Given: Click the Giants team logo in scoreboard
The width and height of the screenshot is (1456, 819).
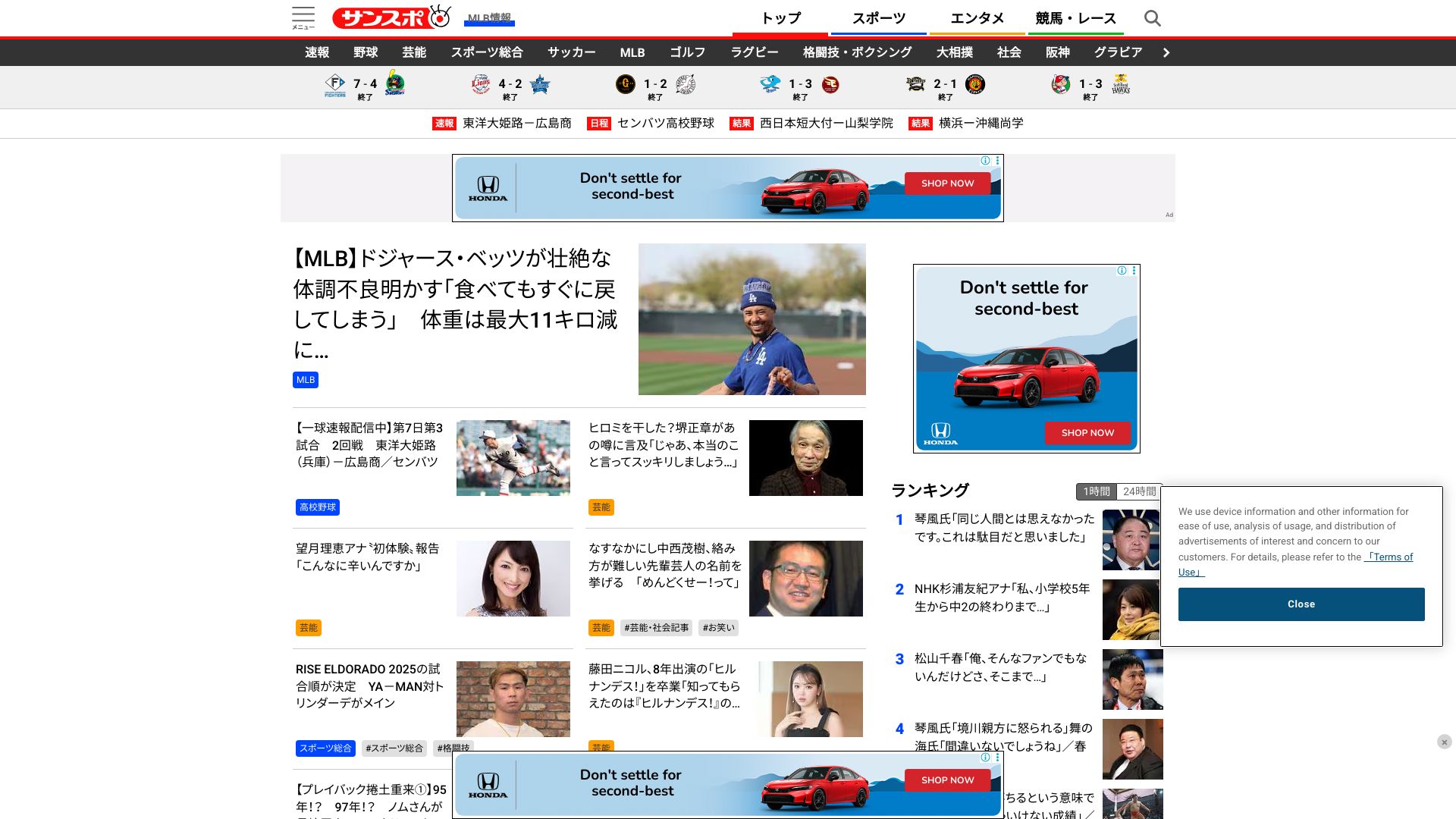Looking at the screenshot, I should (x=625, y=84).
